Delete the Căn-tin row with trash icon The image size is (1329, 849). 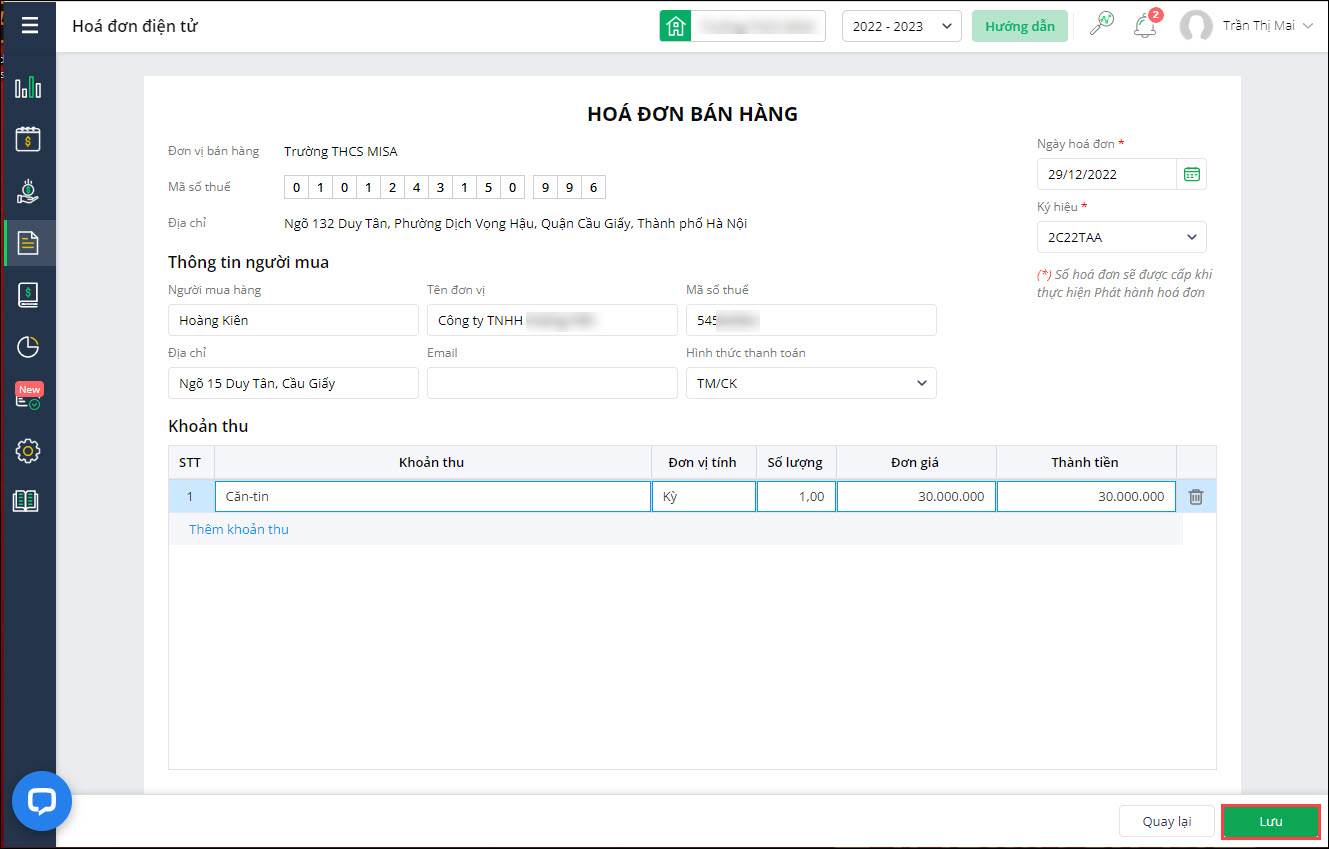point(1195,496)
